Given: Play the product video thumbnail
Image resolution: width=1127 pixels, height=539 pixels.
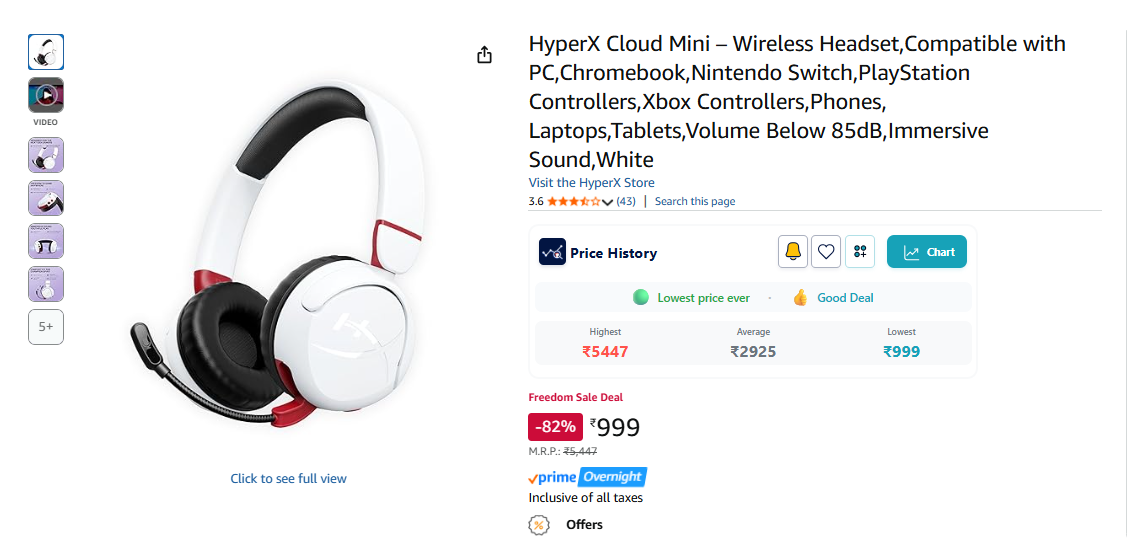Looking at the screenshot, I should pyautogui.click(x=46, y=95).
